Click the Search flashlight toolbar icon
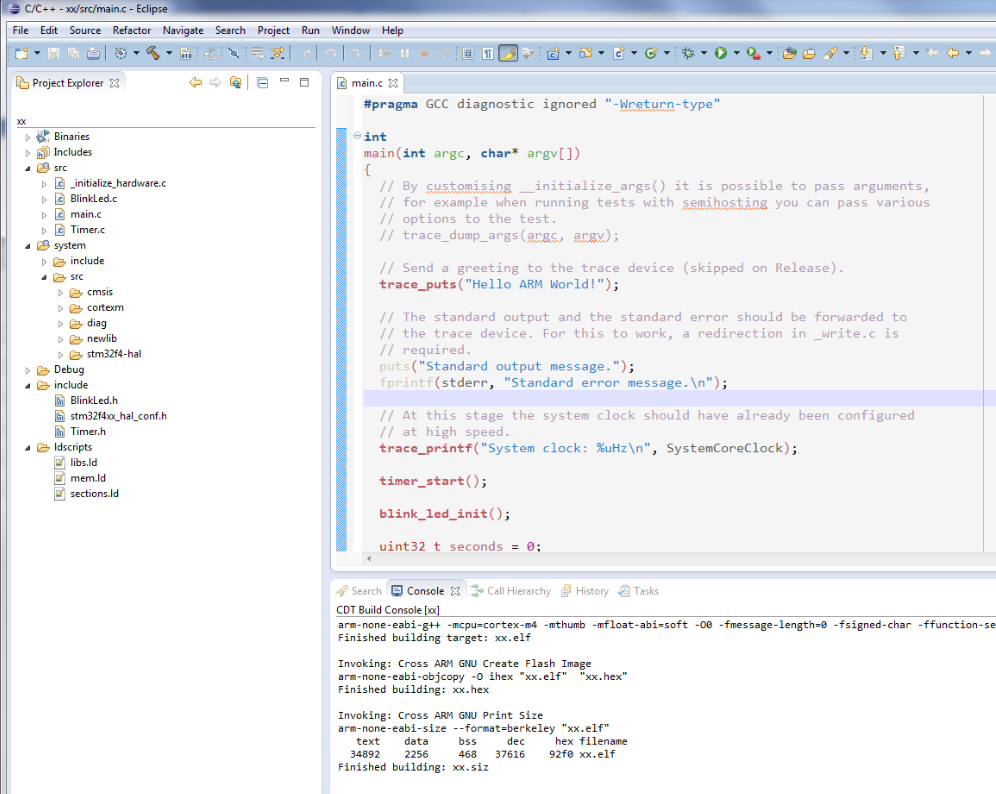This screenshot has width=996, height=794. (x=830, y=53)
